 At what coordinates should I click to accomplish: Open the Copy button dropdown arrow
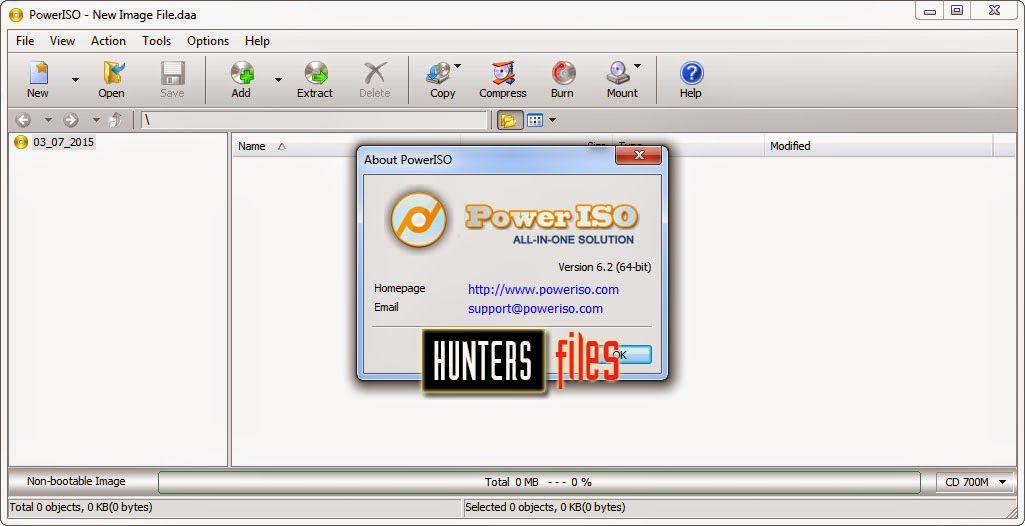(x=458, y=65)
